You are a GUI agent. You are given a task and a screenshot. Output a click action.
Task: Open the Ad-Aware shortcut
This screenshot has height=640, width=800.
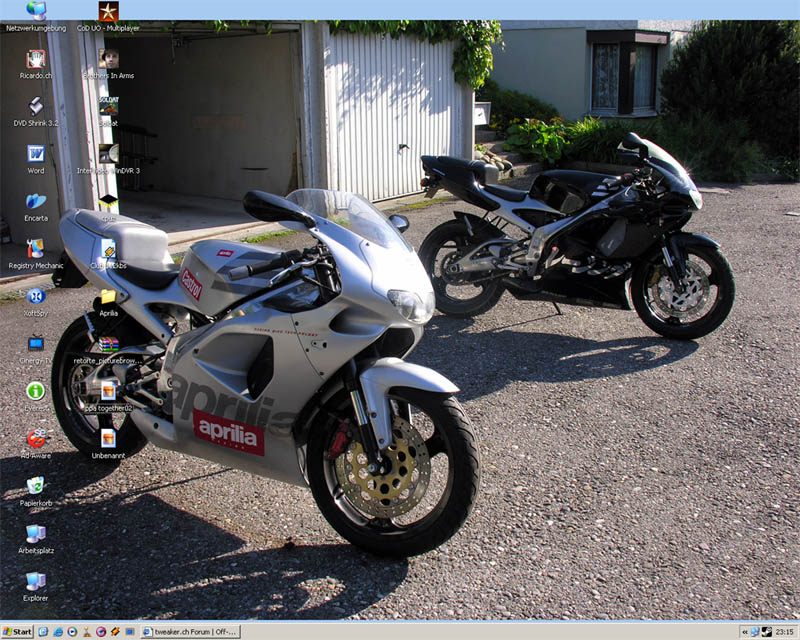36,438
